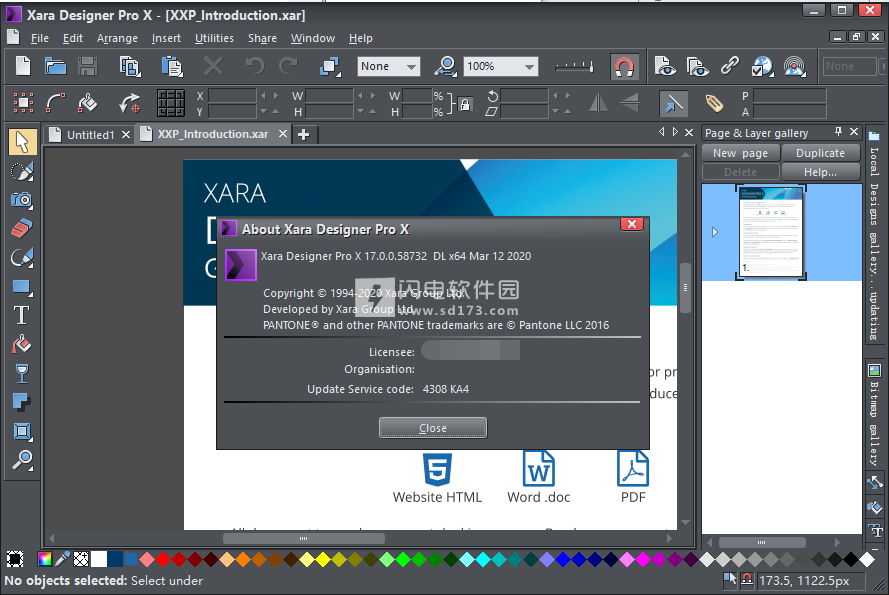Open the File menu
This screenshot has width=889, height=595.
[x=40, y=38]
